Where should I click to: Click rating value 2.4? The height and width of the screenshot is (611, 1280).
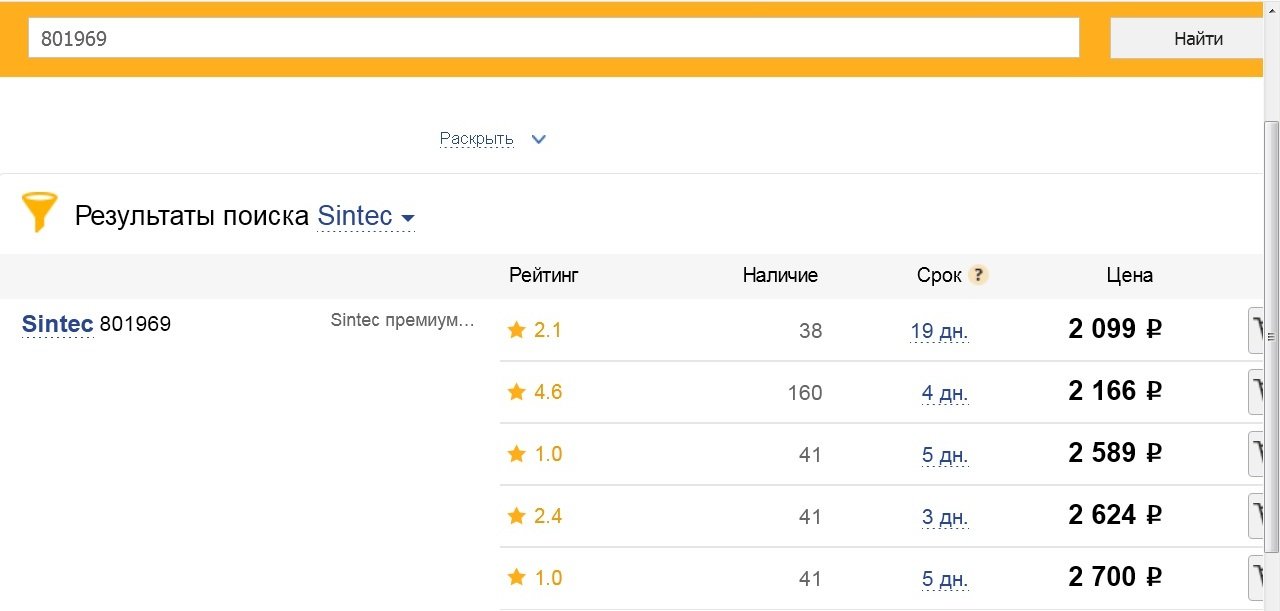click(548, 516)
